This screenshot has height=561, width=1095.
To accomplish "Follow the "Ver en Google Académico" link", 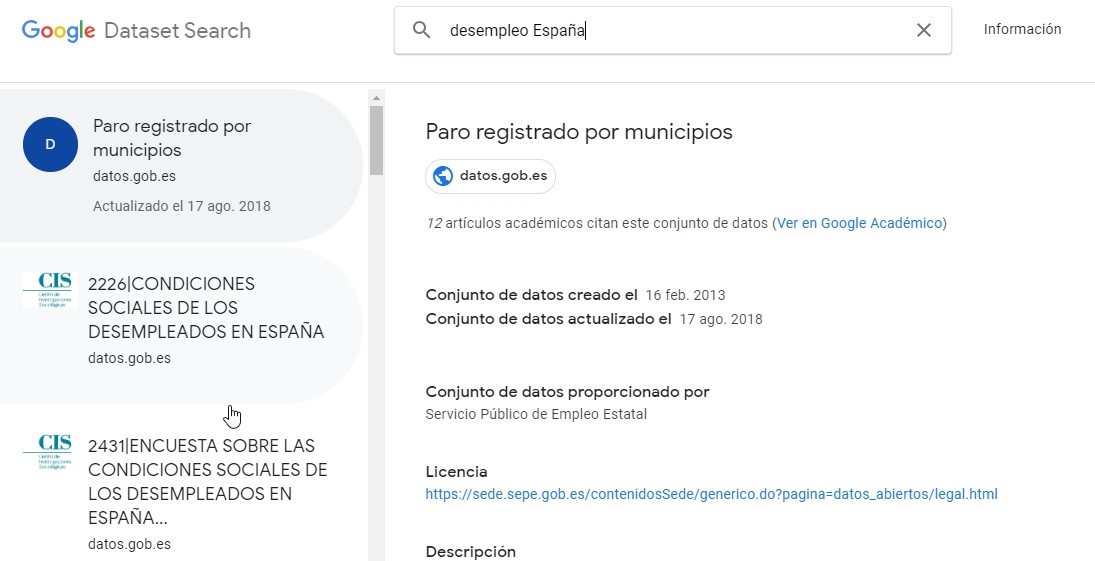I will point(859,223).
